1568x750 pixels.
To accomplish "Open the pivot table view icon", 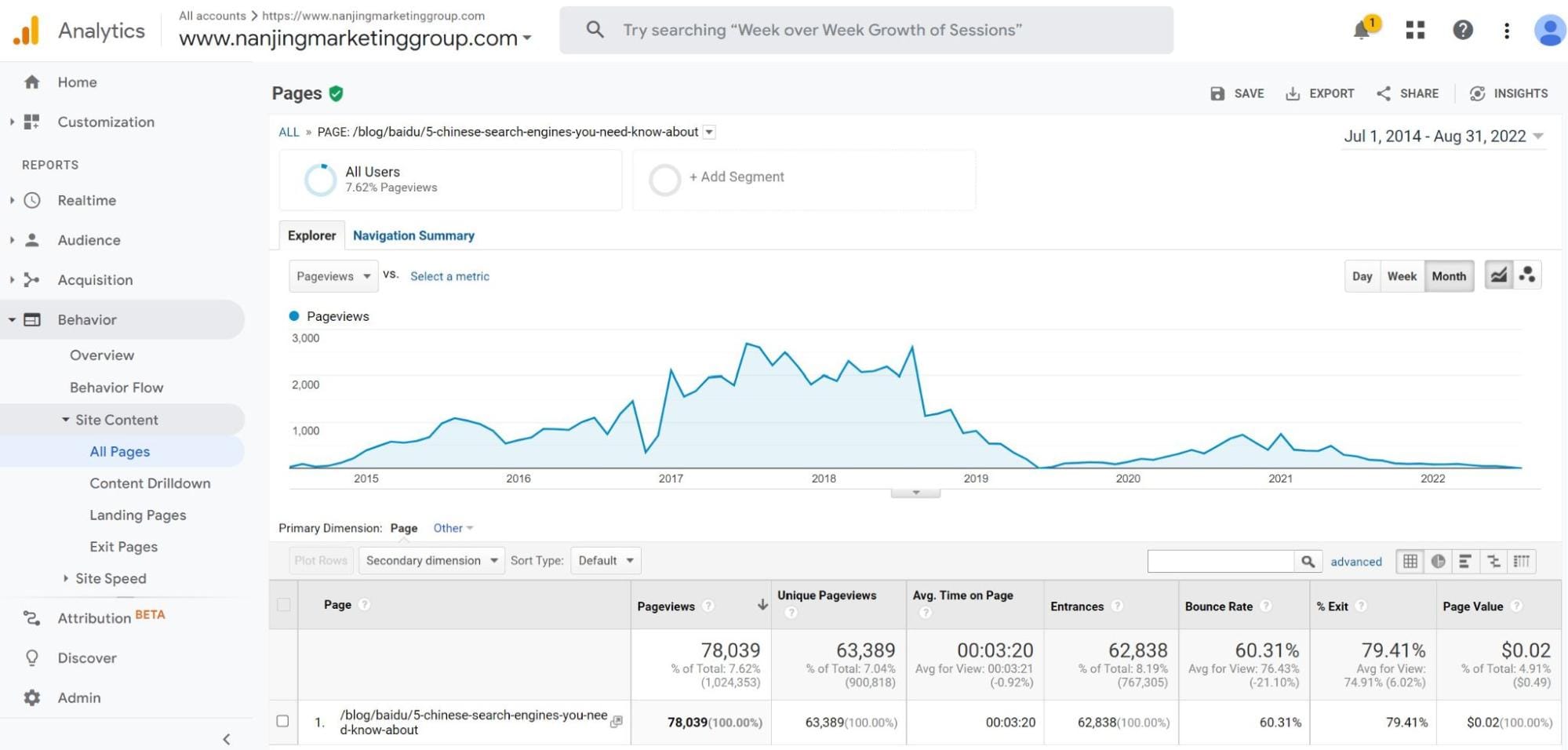I will tap(1522, 561).
